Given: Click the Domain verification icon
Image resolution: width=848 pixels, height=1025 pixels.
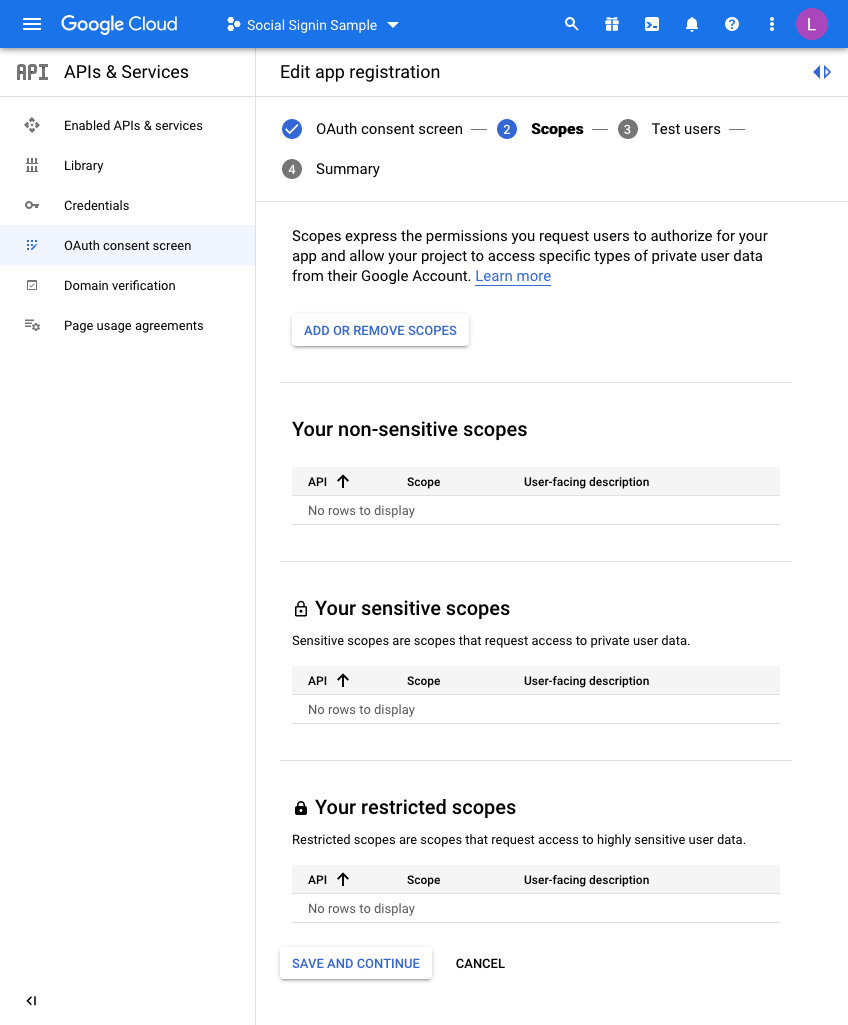Looking at the screenshot, I should coord(31,285).
